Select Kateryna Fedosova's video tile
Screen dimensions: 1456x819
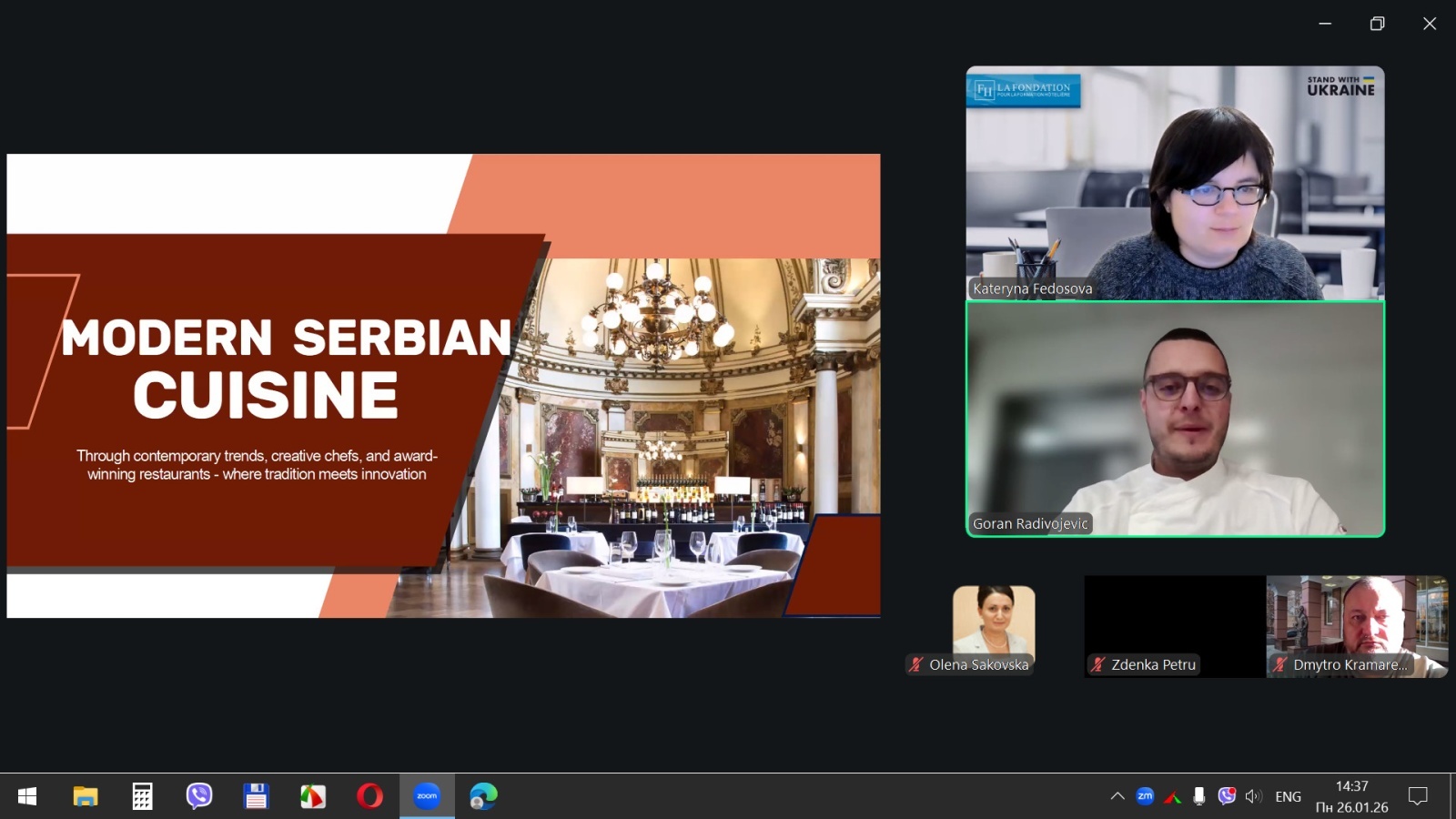tap(1175, 183)
